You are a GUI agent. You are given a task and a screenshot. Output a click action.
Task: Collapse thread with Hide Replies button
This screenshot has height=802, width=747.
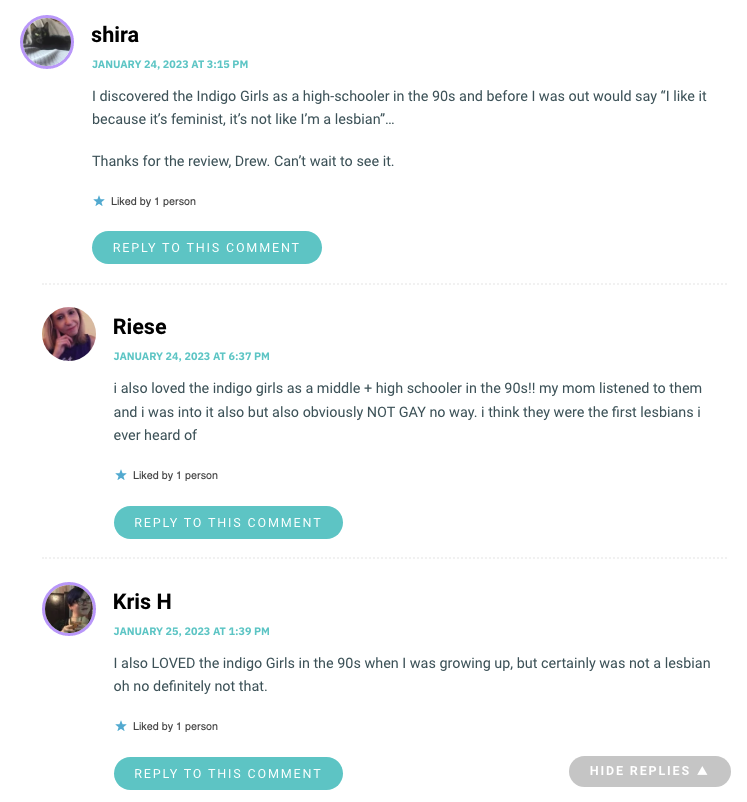pyautogui.click(x=650, y=771)
